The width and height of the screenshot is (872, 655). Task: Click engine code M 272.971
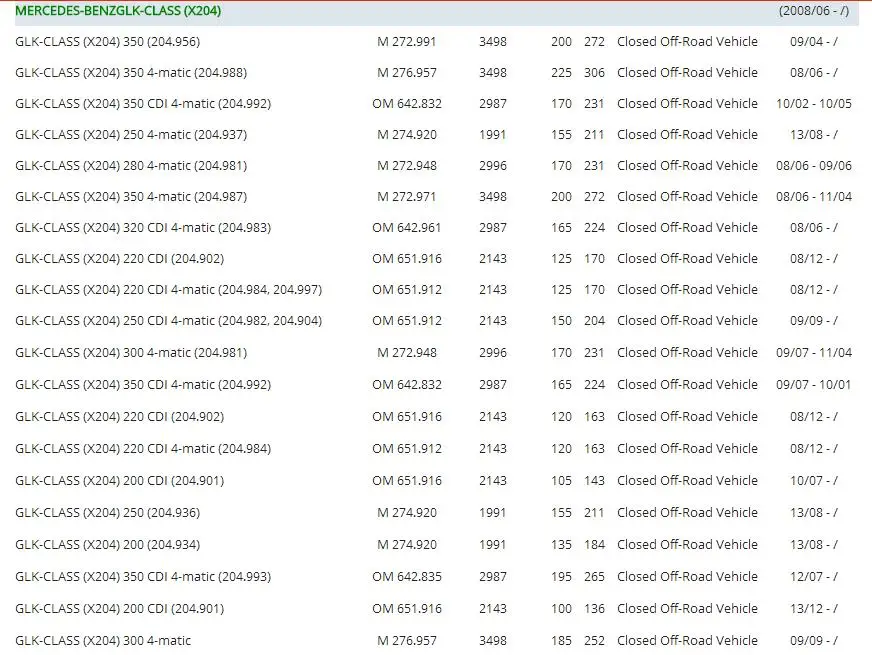click(407, 197)
